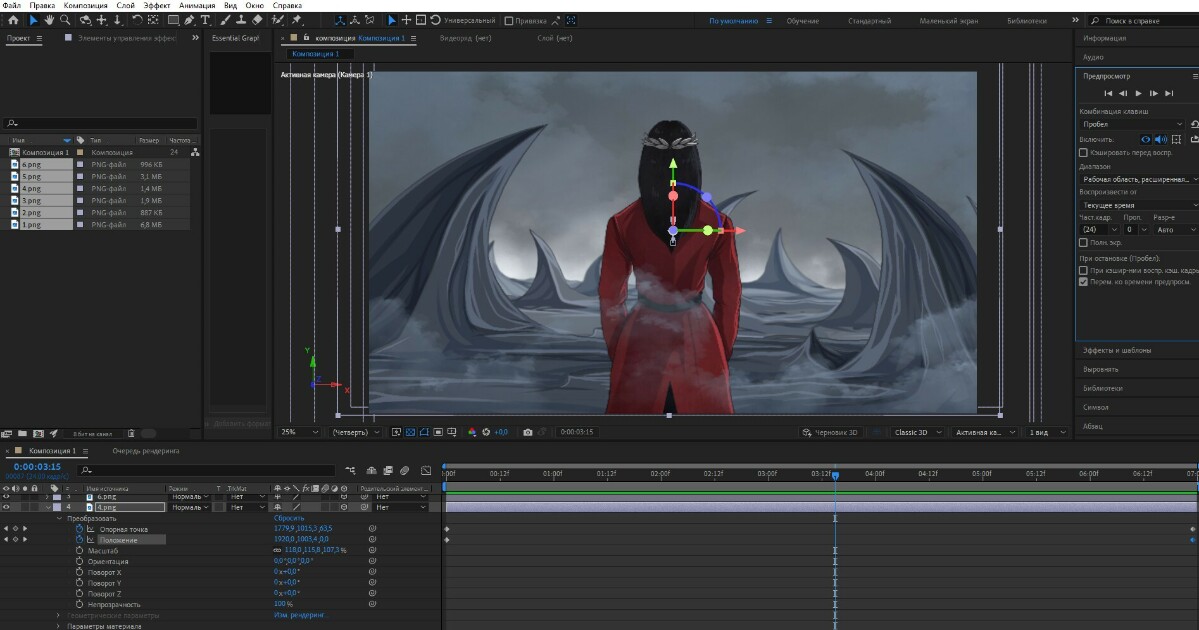Open the Композиция menu
Image resolution: width=1199 pixels, height=630 pixels.
coord(85,5)
